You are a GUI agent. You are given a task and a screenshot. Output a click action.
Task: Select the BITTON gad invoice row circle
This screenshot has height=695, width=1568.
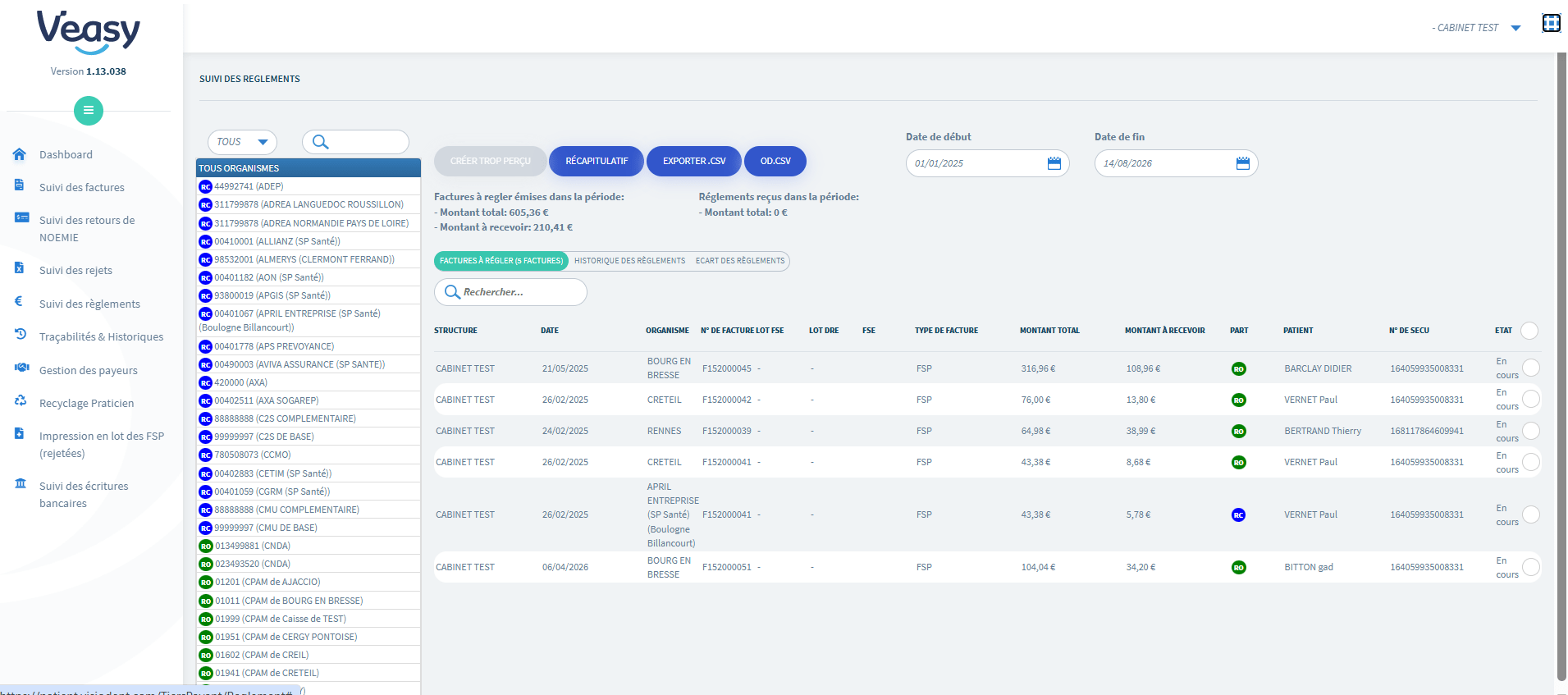point(1530,567)
